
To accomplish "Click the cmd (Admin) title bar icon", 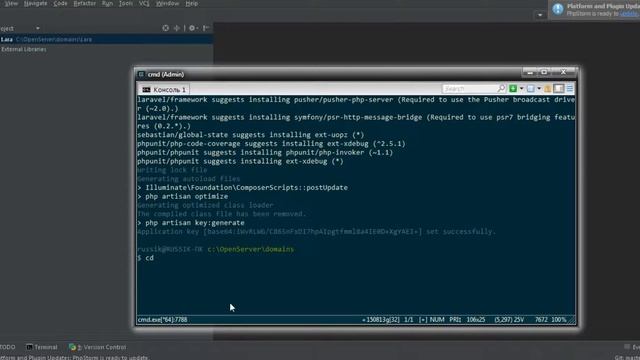I will 141,74.
